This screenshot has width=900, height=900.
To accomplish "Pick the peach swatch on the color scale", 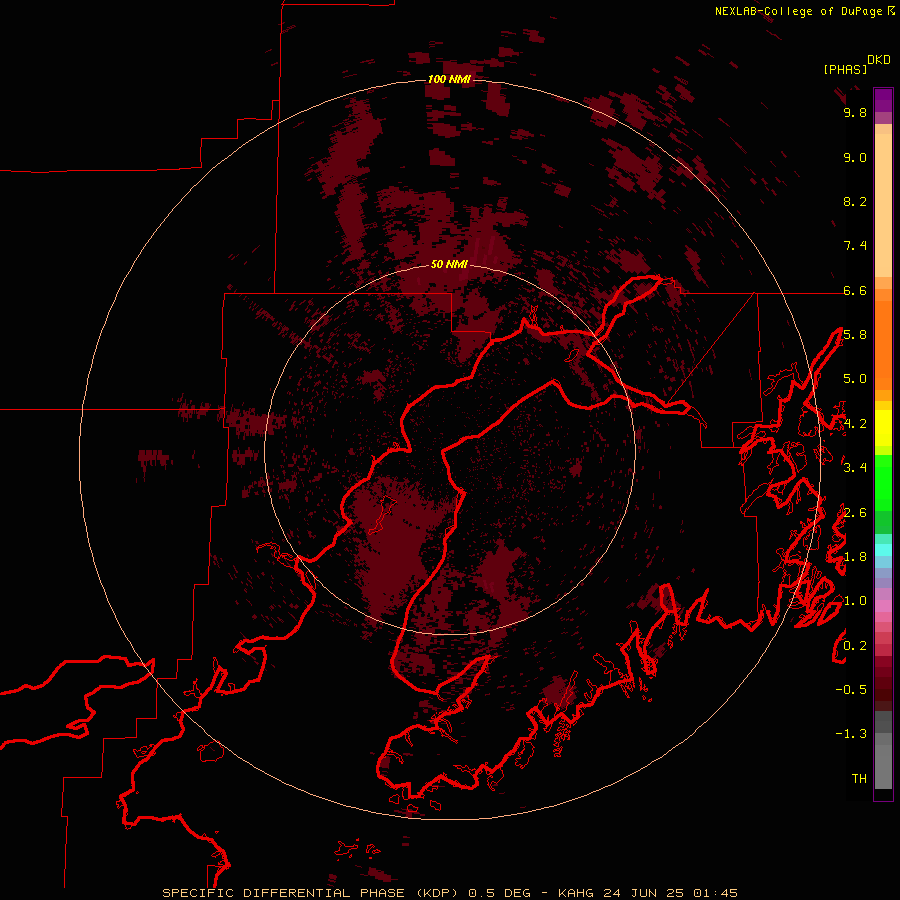I will coord(883,207).
